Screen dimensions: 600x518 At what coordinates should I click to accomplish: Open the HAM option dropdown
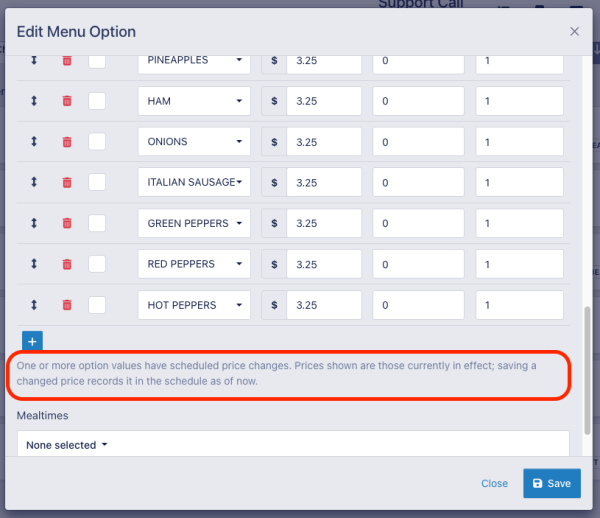194,101
